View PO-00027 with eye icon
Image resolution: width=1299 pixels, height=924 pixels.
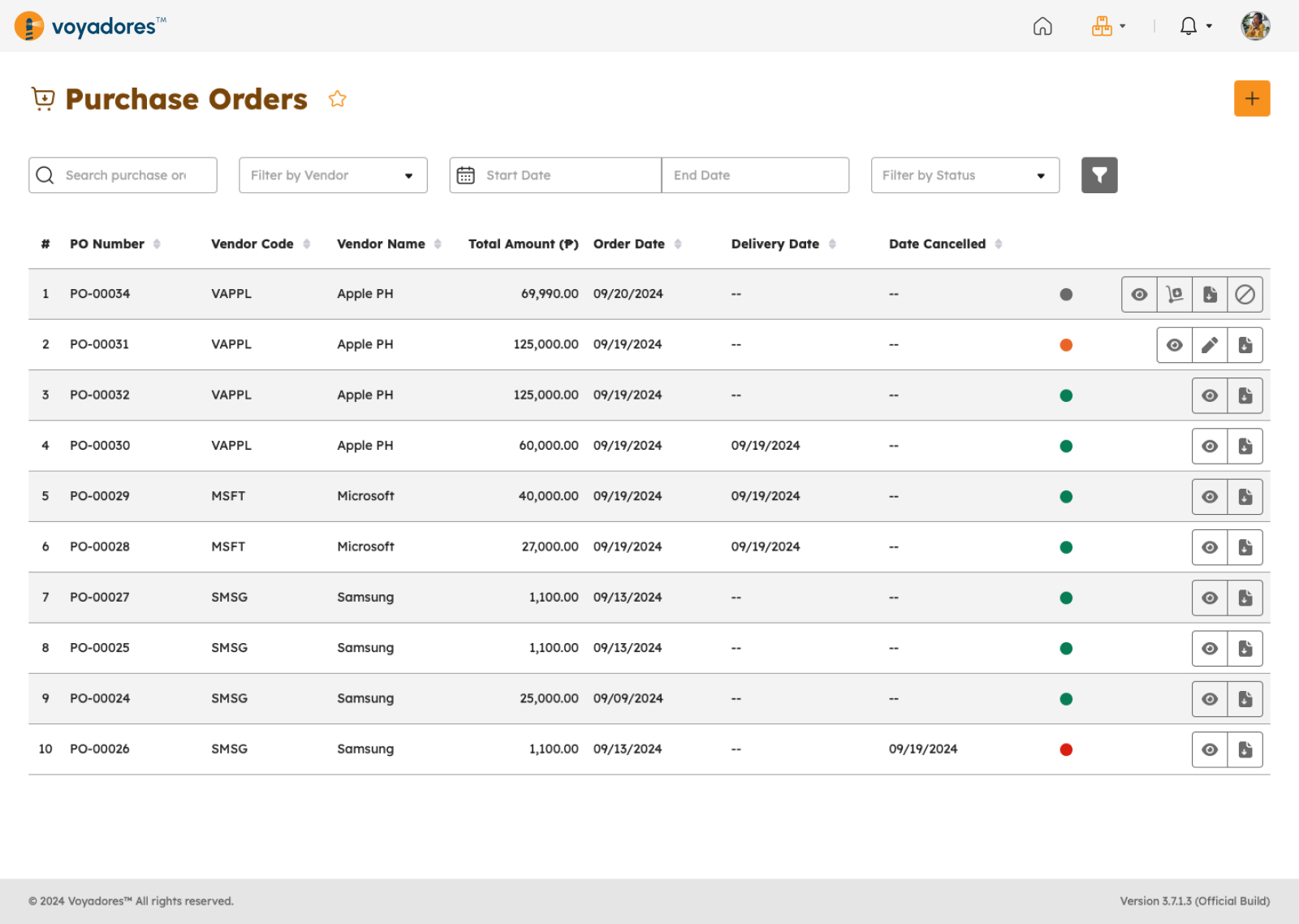1210,598
